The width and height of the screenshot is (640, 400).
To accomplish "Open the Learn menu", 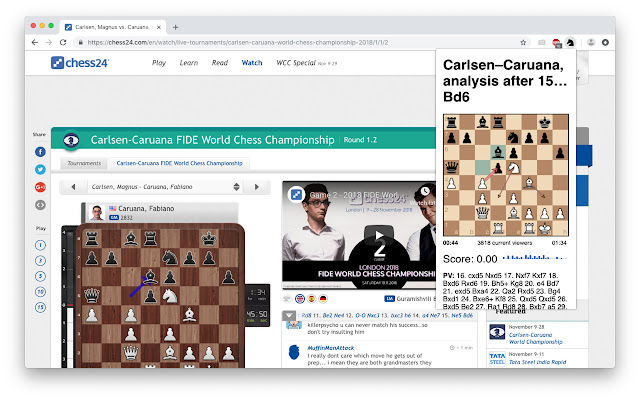I will pyautogui.click(x=189, y=63).
